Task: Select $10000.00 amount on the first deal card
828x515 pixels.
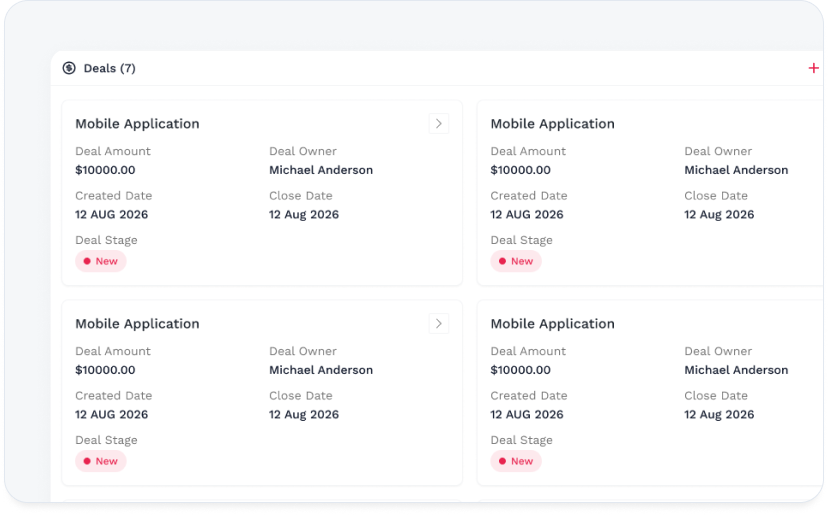Action: [105, 170]
